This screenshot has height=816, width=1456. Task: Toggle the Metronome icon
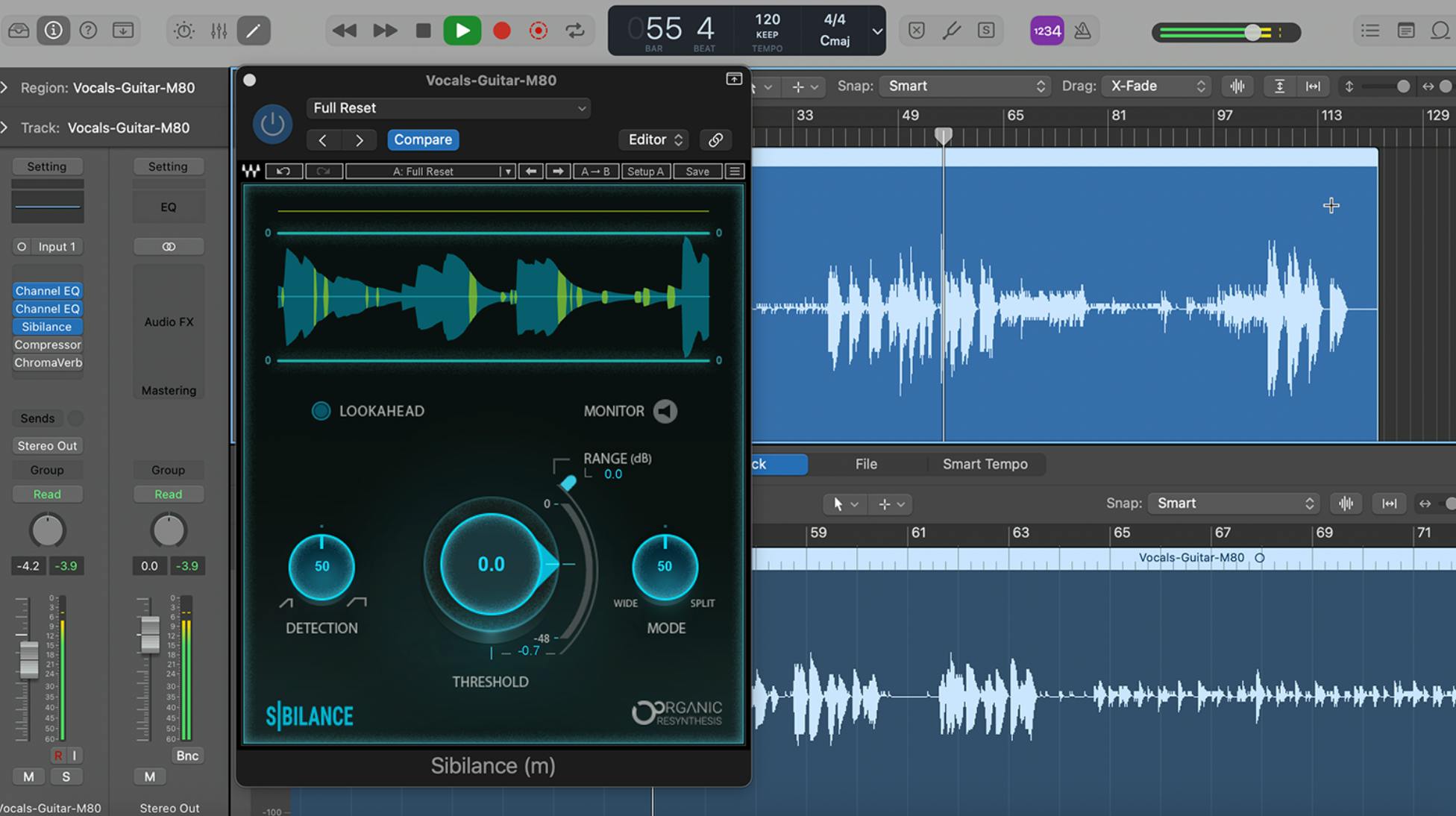[1082, 31]
